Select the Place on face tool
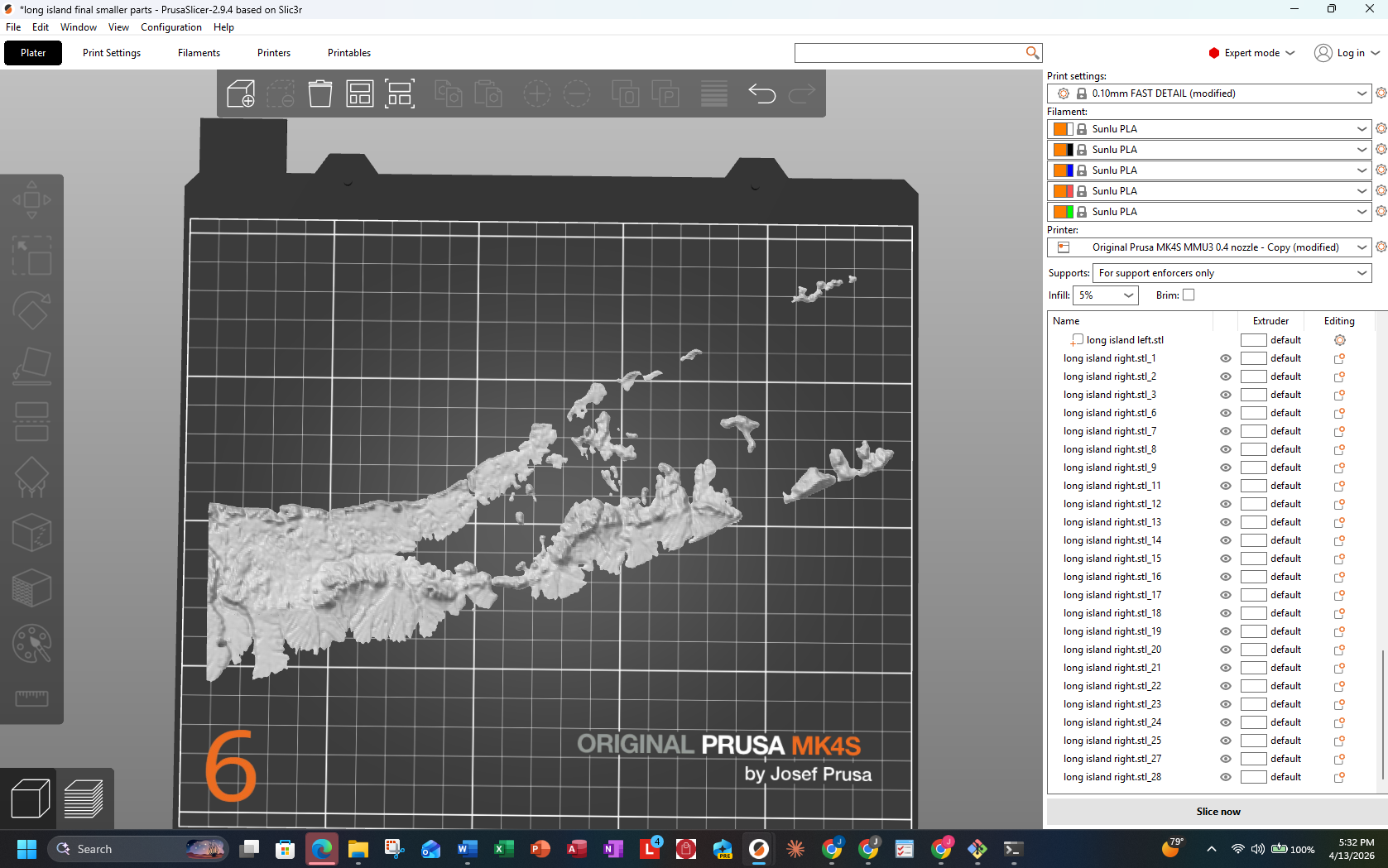Image resolution: width=1388 pixels, height=868 pixels. tap(31, 366)
